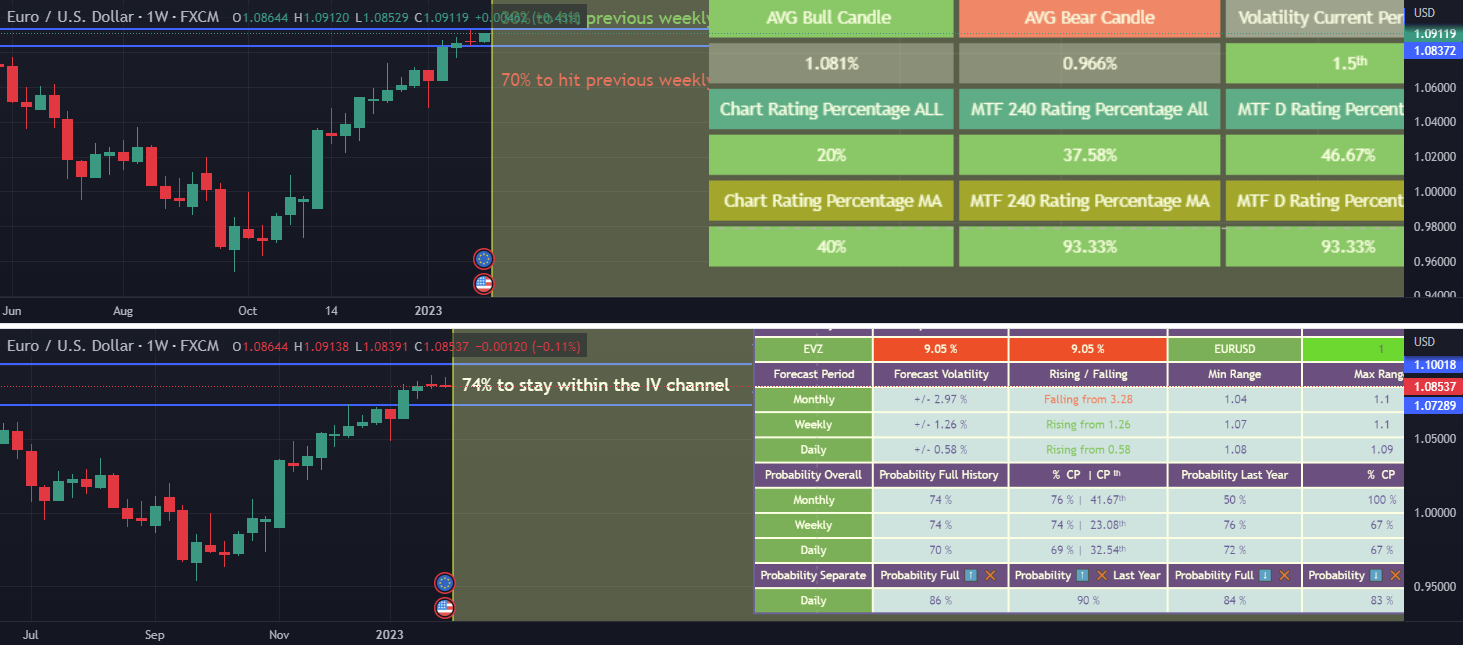Click the AVG Bull Candle header cell
This screenshot has width=1463, height=645.
830,18
